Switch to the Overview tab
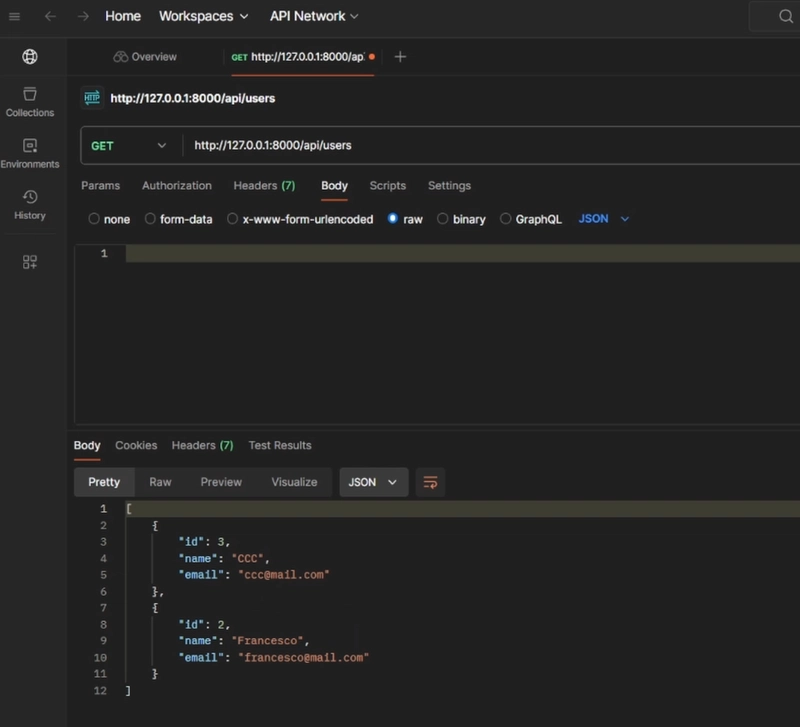This screenshot has width=800, height=727. tap(145, 57)
